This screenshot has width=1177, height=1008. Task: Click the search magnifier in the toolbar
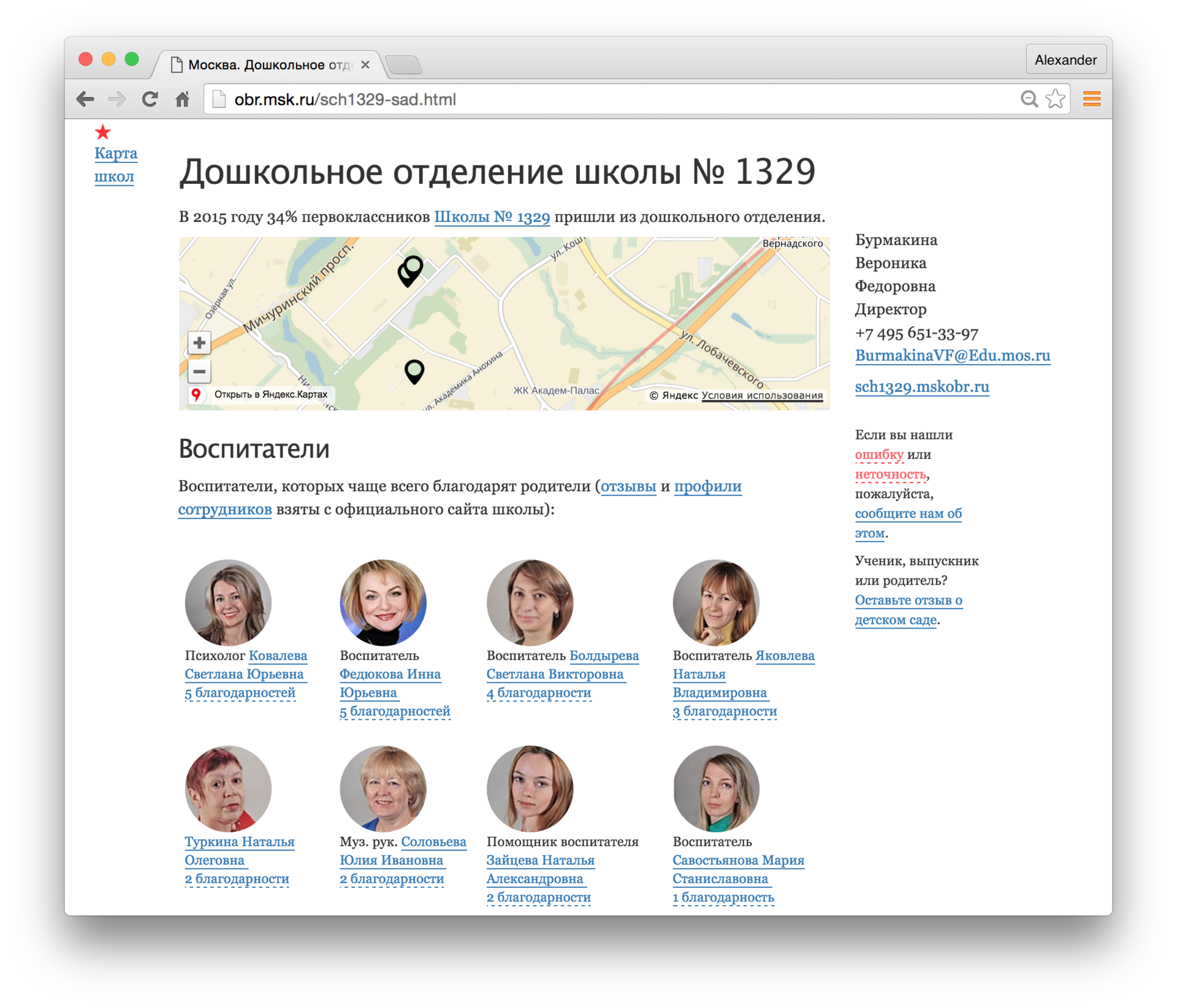pos(1030,99)
